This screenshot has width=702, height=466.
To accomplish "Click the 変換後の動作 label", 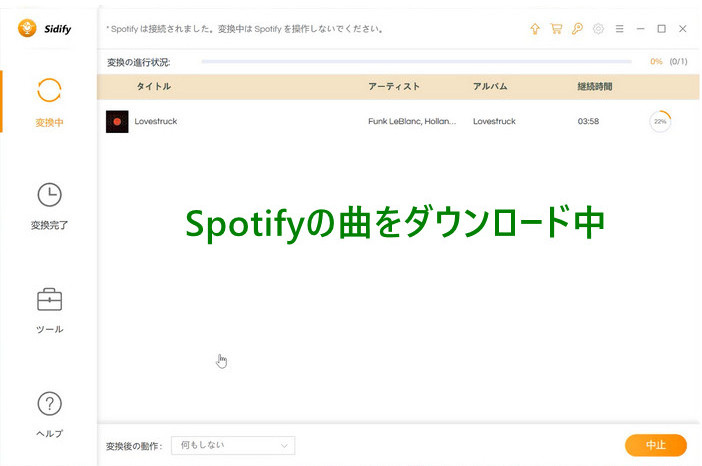I will [134, 446].
